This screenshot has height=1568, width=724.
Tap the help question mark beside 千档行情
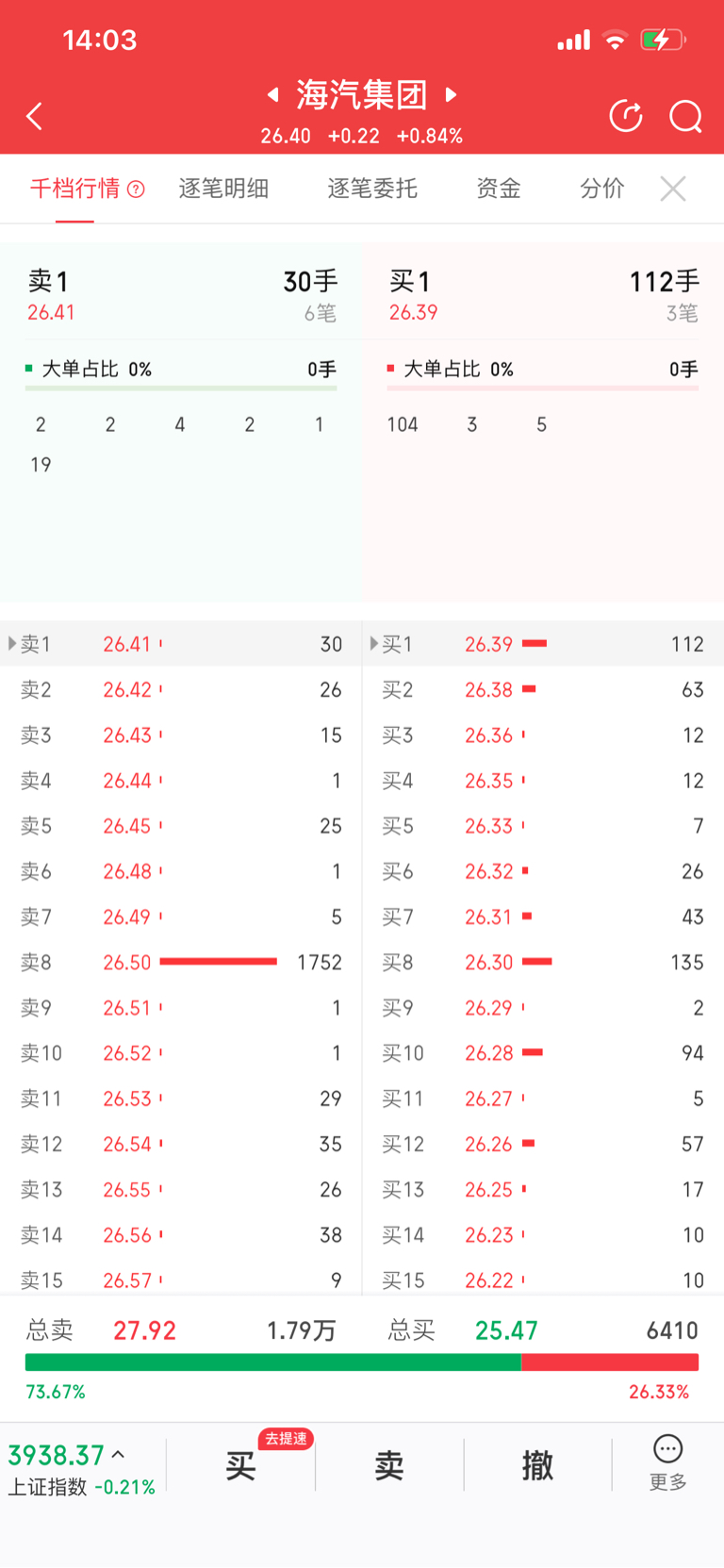pos(136,190)
